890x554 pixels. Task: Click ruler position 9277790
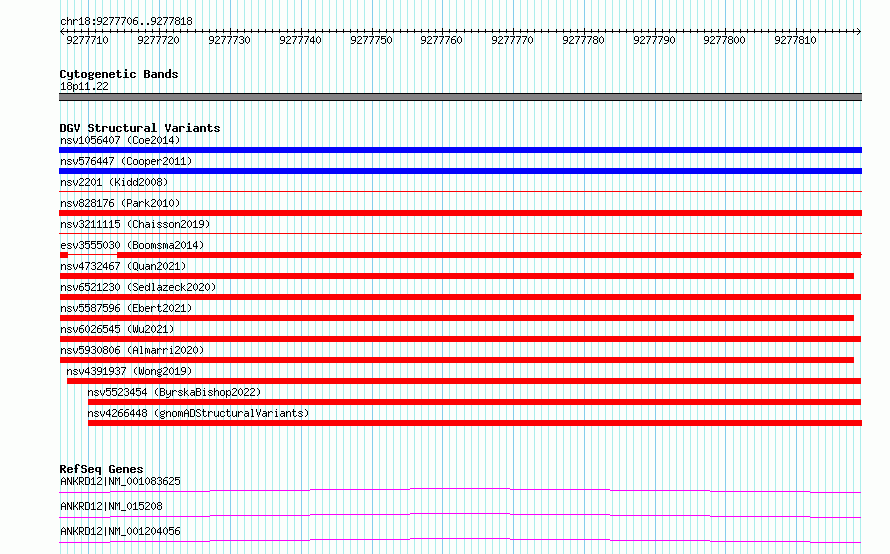pos(654,40)
